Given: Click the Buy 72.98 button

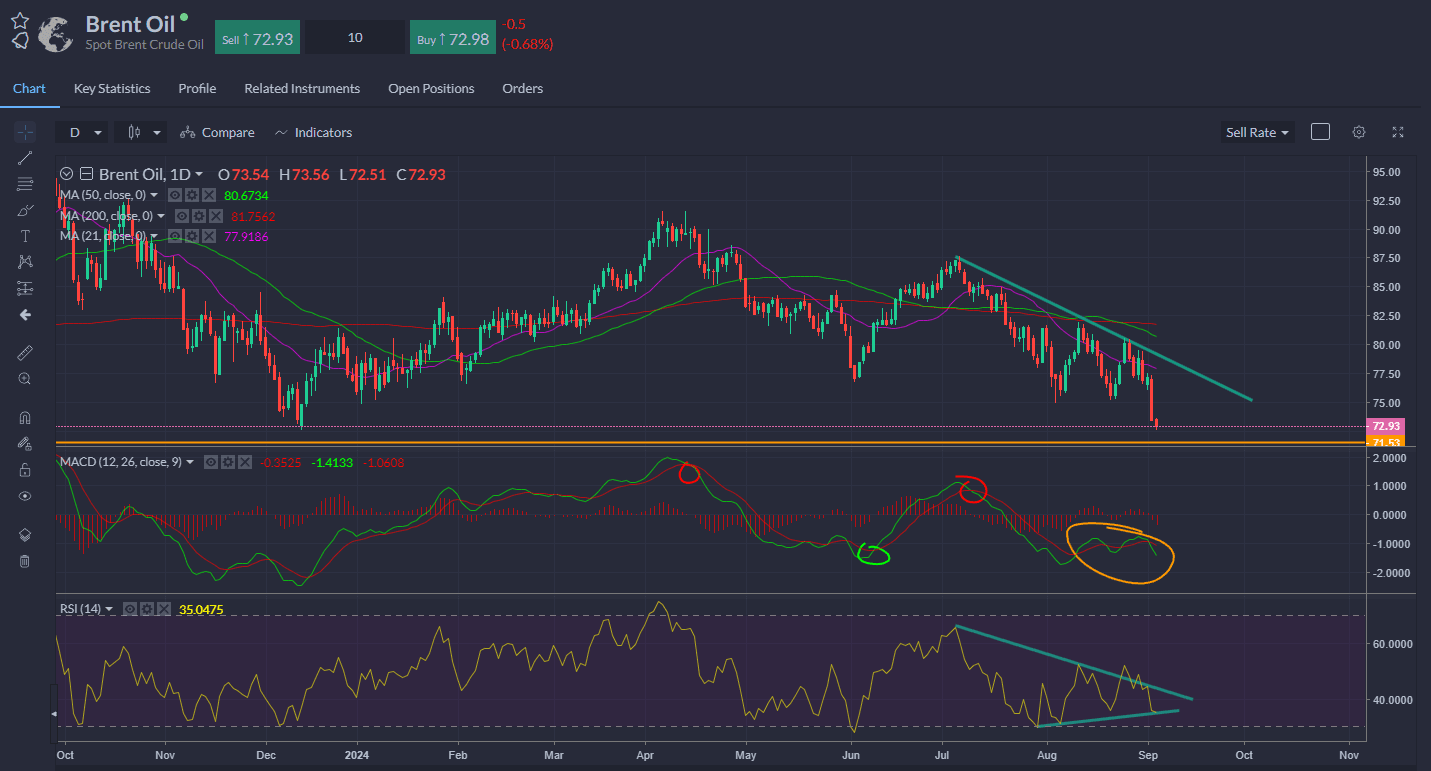Looking at the screenshot, I should [x=453, y=38].
